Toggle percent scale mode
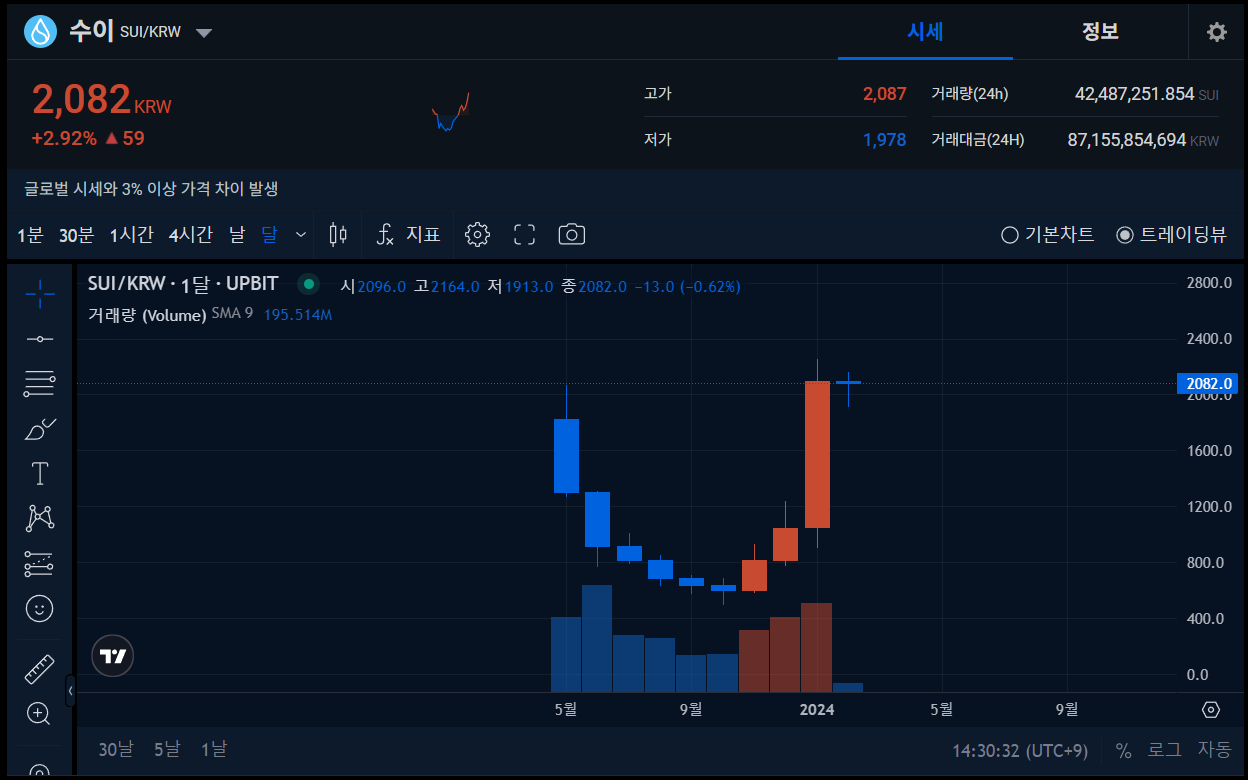The image size is (1248, 780). [x=1123, y=750]
